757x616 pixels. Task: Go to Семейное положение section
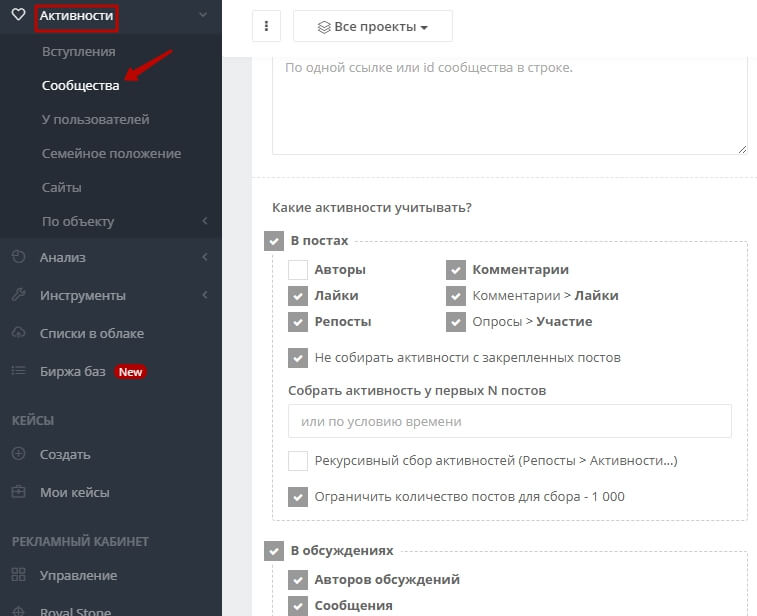111,153
